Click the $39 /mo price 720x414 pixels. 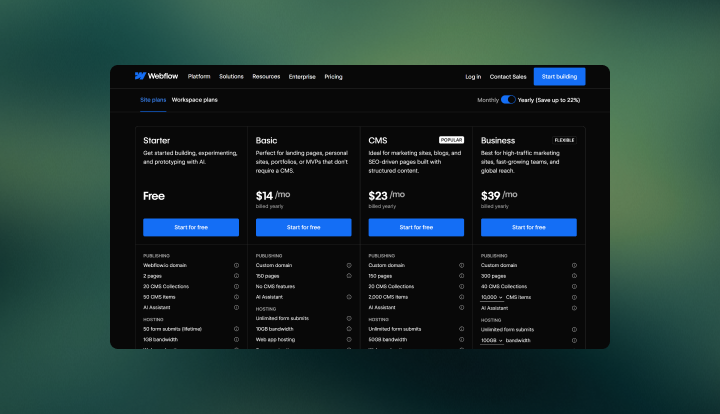tap(499, 196)
